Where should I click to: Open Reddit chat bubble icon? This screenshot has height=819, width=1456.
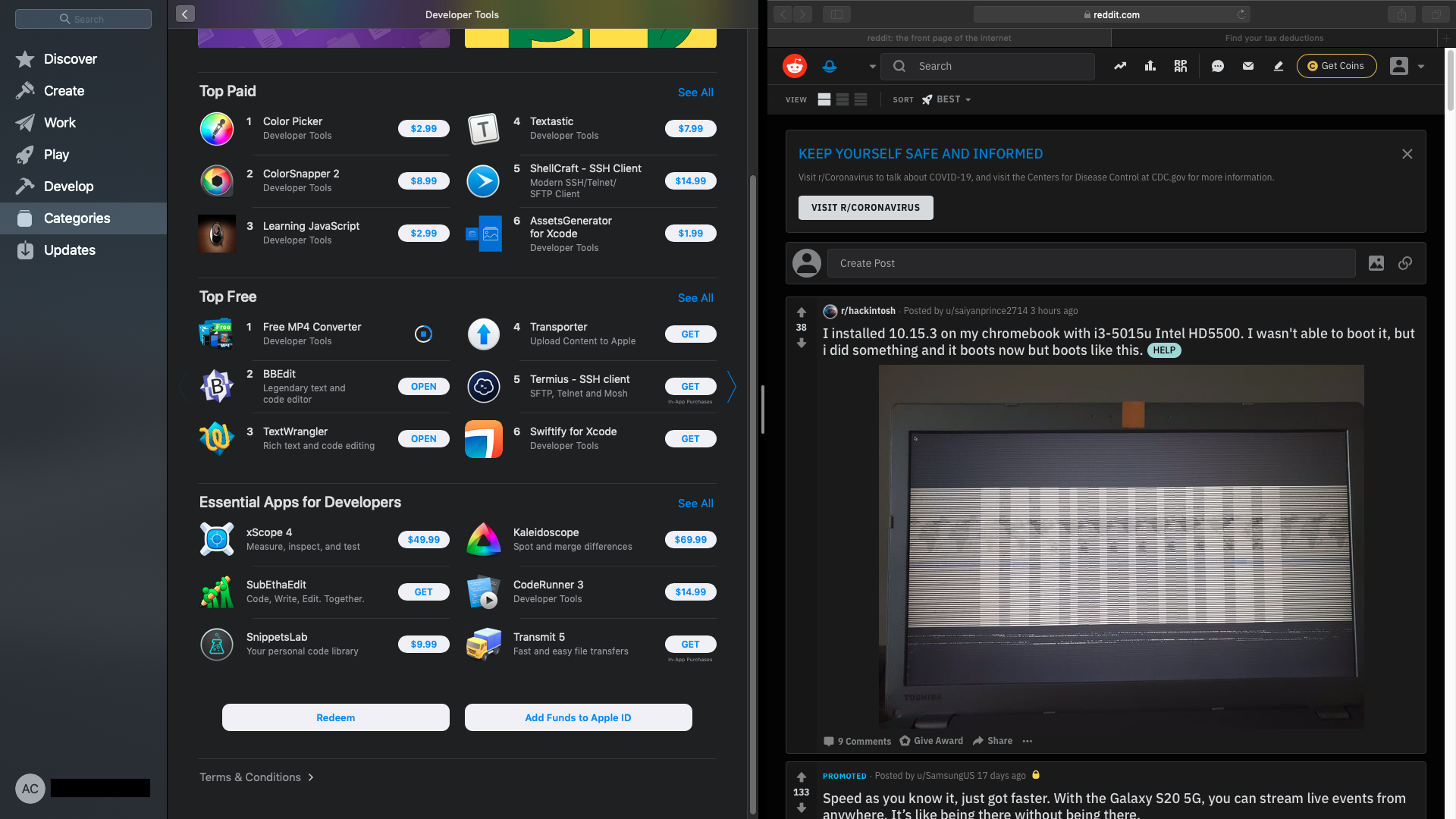(x=1218, y=66)
